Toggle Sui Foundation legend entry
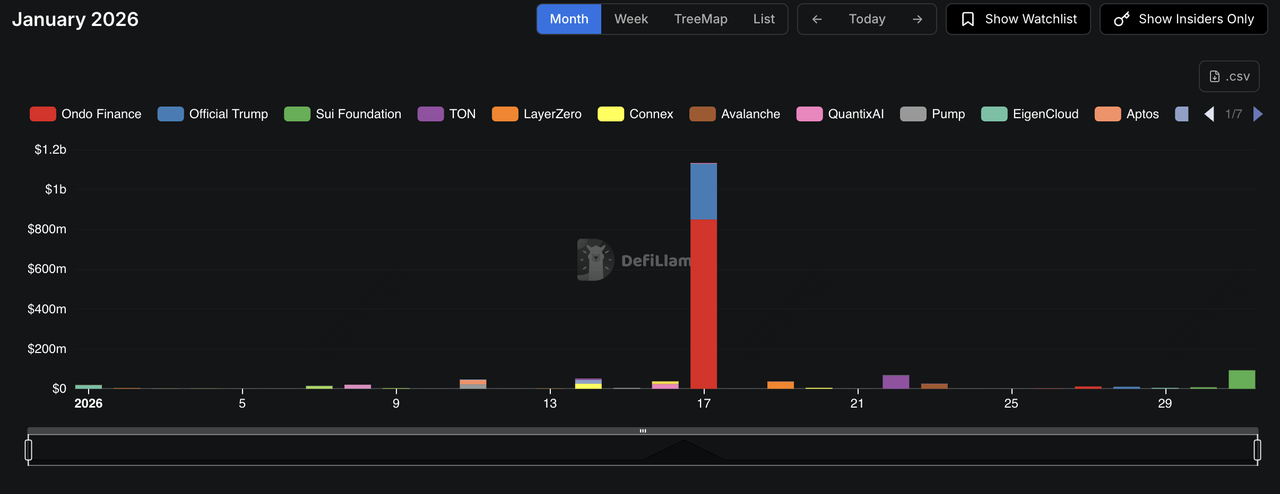Viewport: 1280px width, 494px height. [343, 114]
